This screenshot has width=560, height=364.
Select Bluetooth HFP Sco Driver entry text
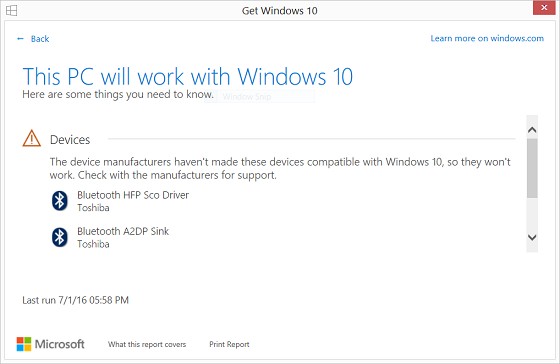(x=133, y=195)
